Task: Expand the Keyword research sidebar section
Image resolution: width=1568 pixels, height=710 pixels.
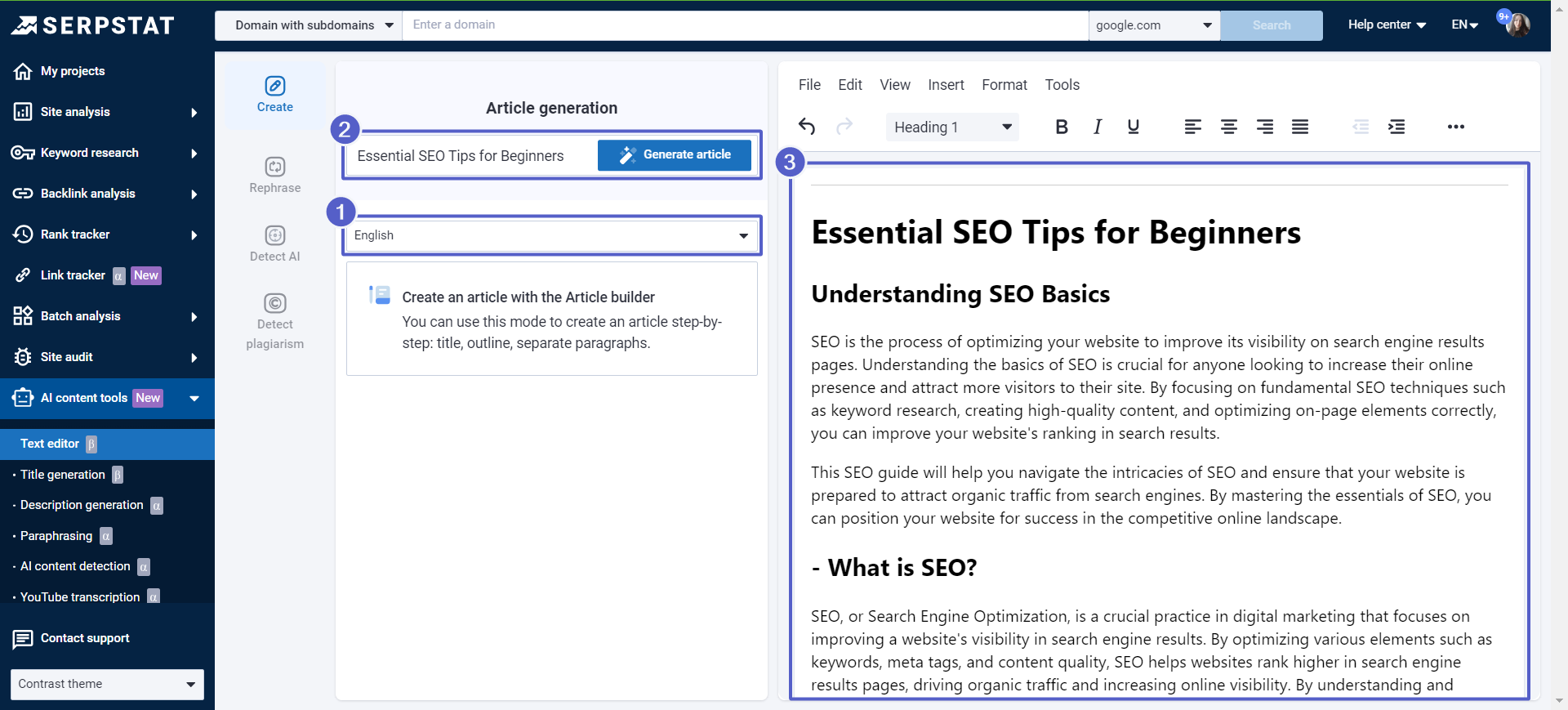Action: (106, 153)
